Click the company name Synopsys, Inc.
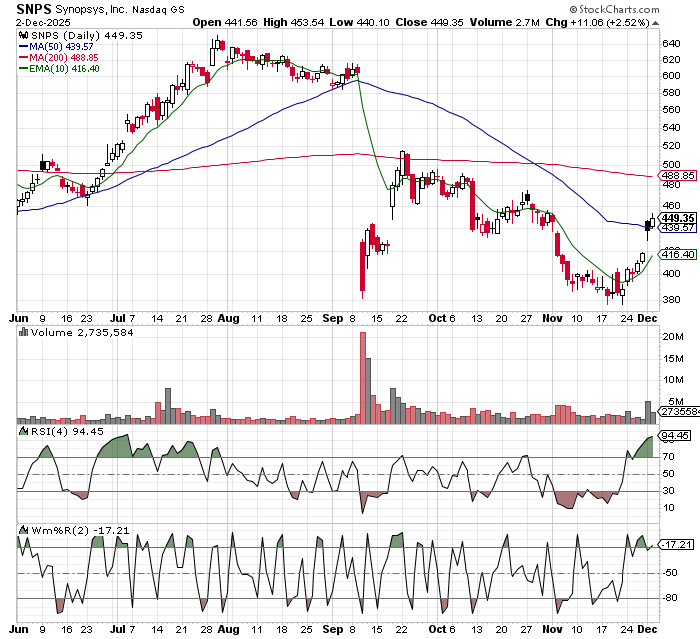 tap(91, 9)
